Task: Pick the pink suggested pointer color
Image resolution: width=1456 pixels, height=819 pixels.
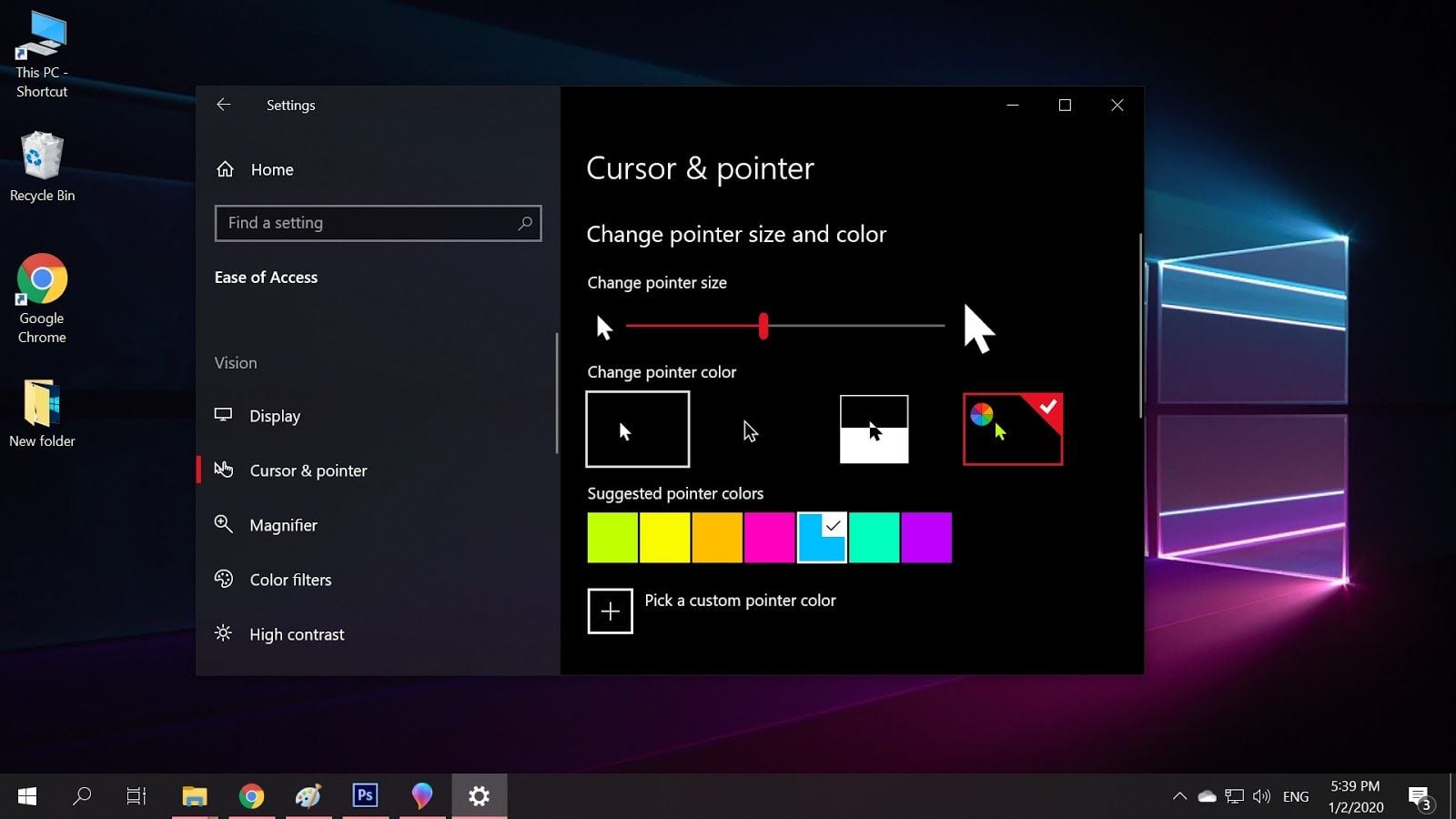Action: [x=769, y=538]
